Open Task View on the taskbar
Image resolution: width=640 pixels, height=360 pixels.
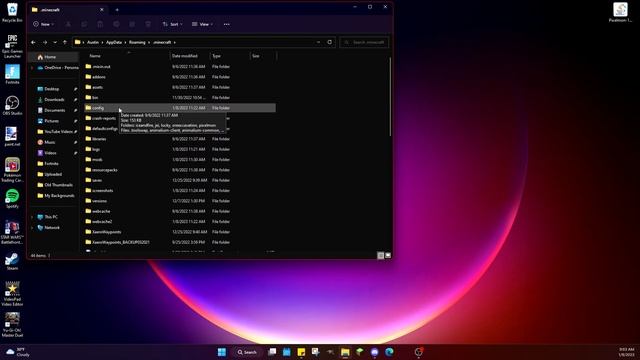pyautogui.click(x=272, y=352)
